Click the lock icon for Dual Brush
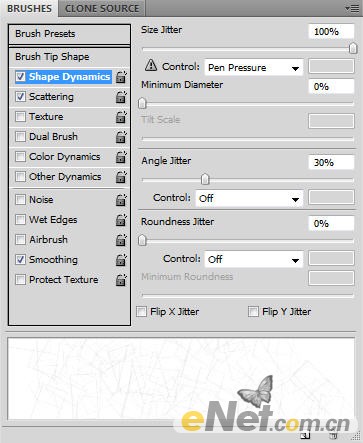The height and width of the screenshot is (443, 363). [x=121, y=137]
